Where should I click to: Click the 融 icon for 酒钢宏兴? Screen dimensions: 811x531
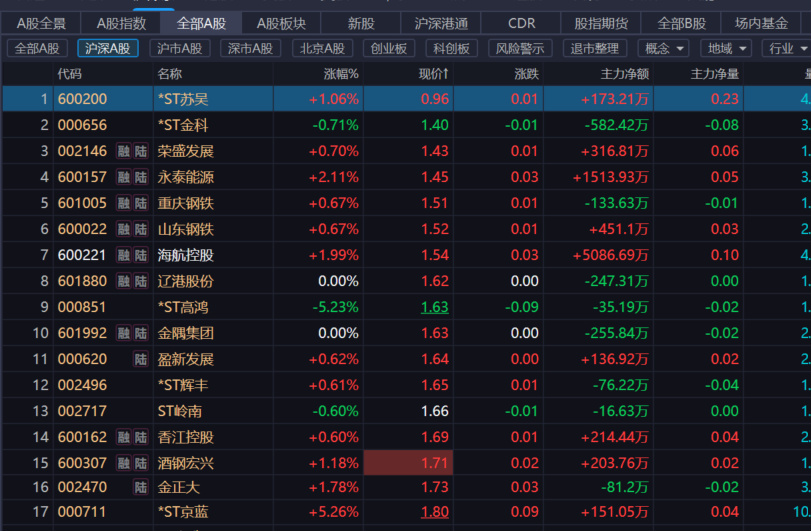[x=124, y=463]
